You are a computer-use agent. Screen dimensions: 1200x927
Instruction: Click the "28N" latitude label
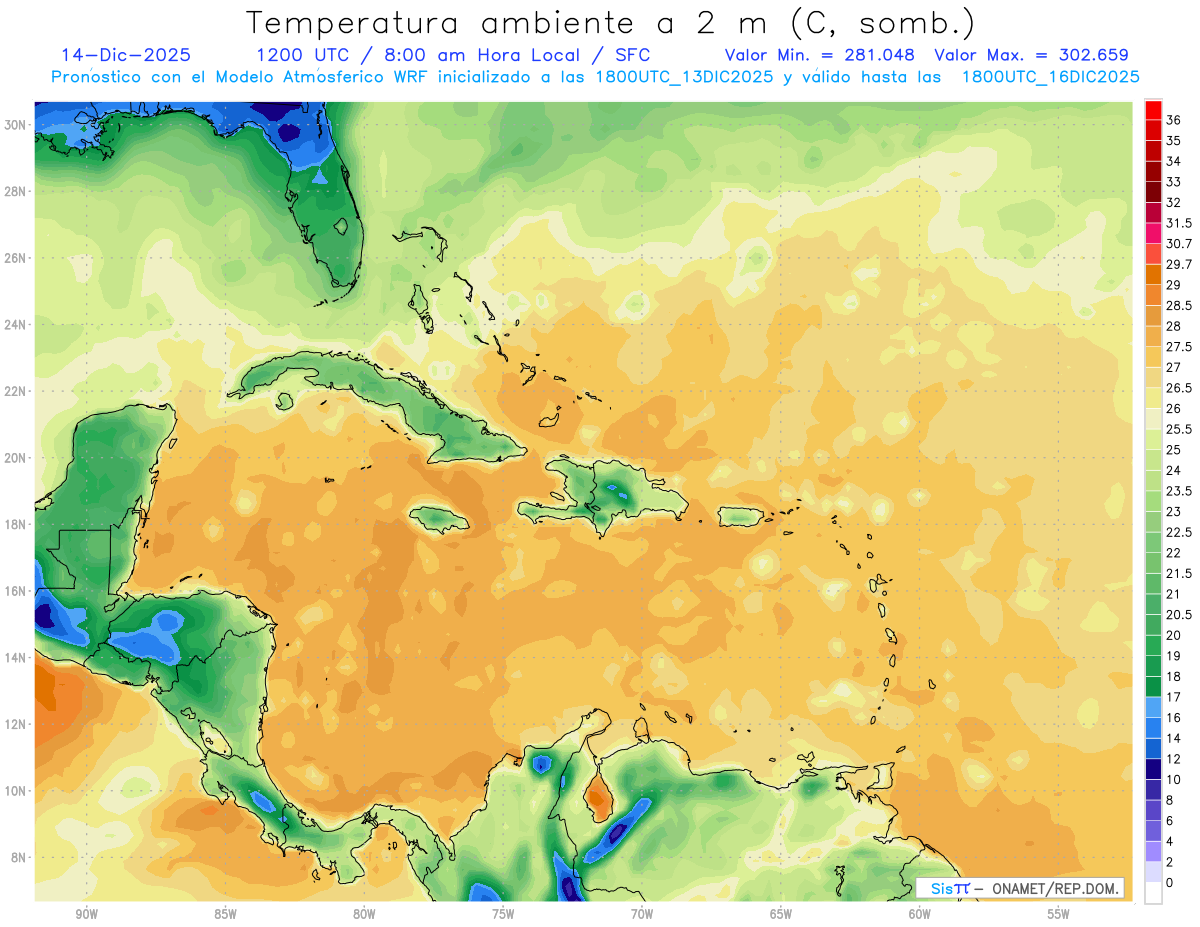click(x=17, y=191)
